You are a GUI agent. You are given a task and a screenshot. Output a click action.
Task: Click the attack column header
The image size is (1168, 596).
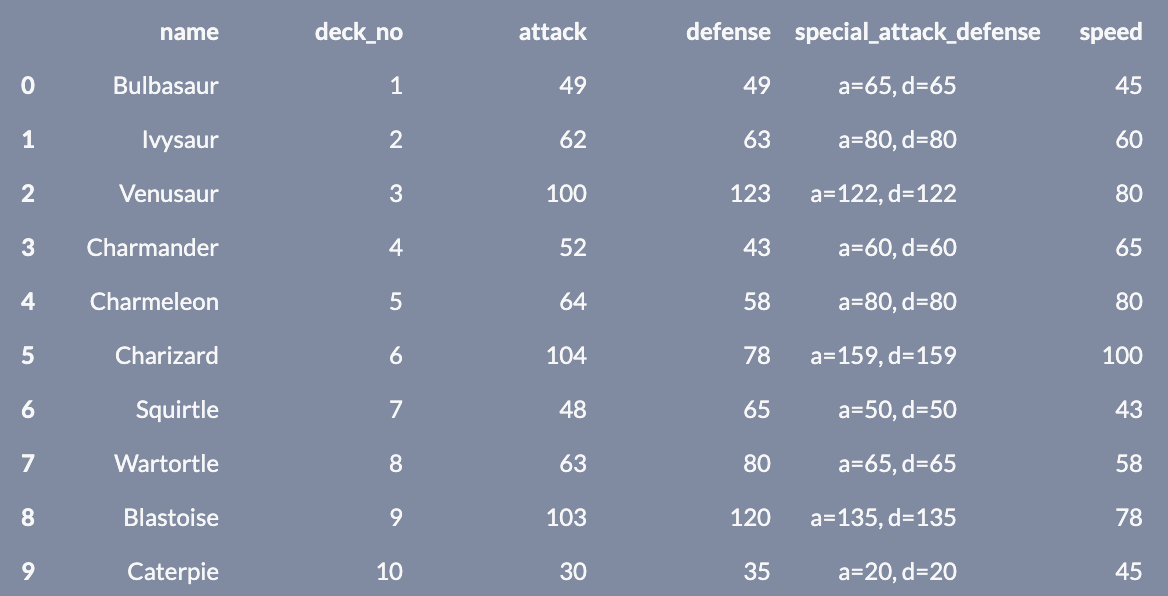tap(552, 32)
